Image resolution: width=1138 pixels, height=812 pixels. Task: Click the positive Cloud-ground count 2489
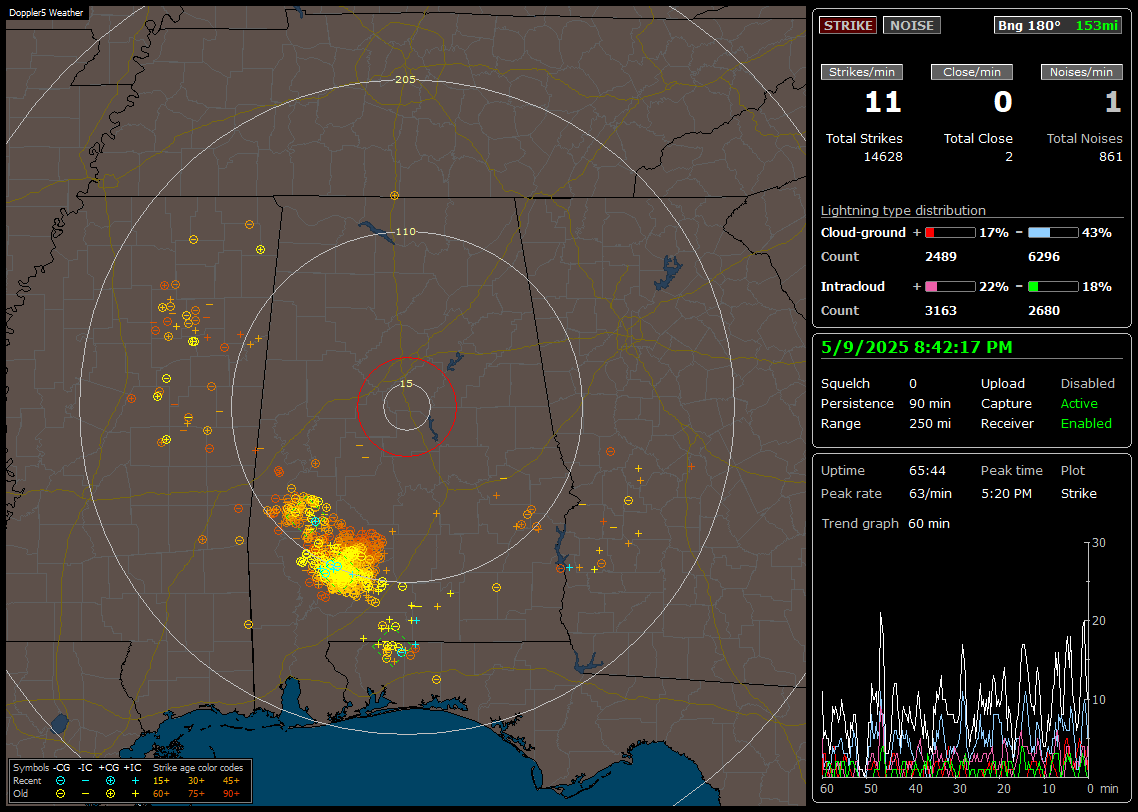(941, 257)
